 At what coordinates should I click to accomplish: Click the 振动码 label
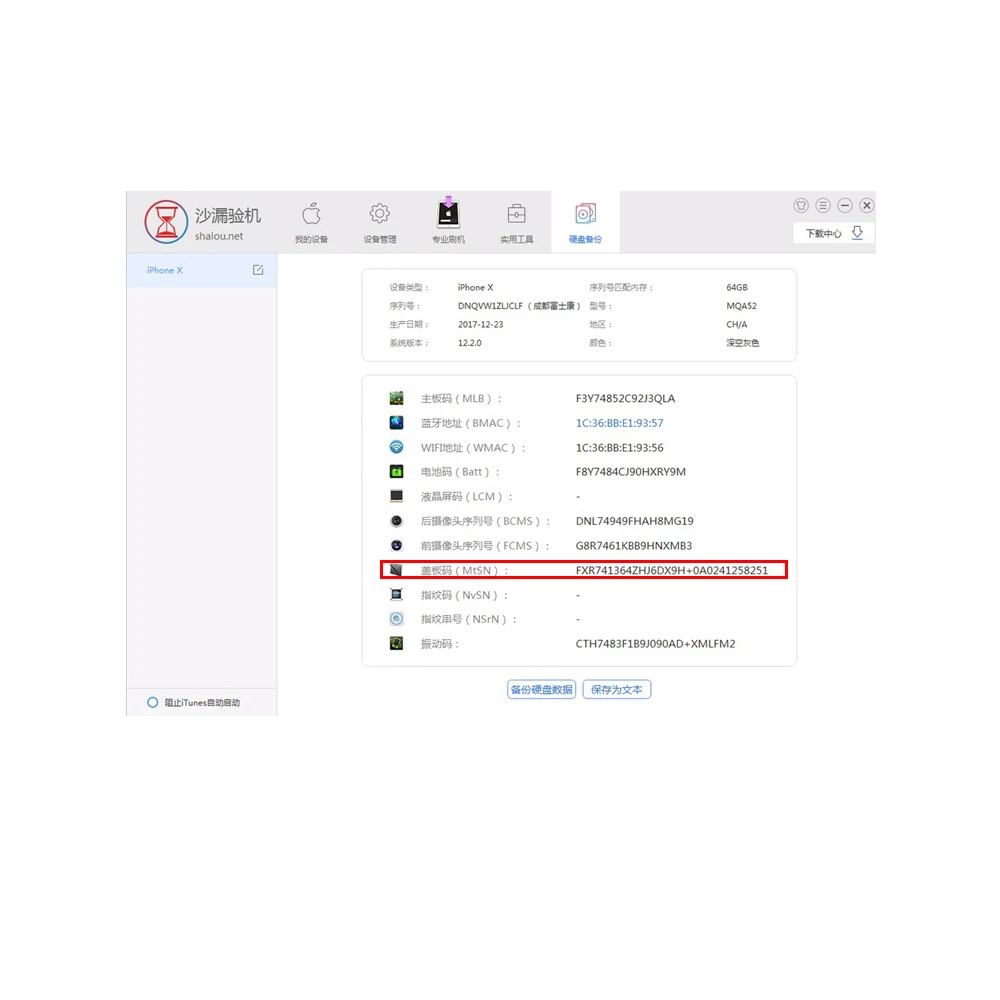(x=440, y=644)
